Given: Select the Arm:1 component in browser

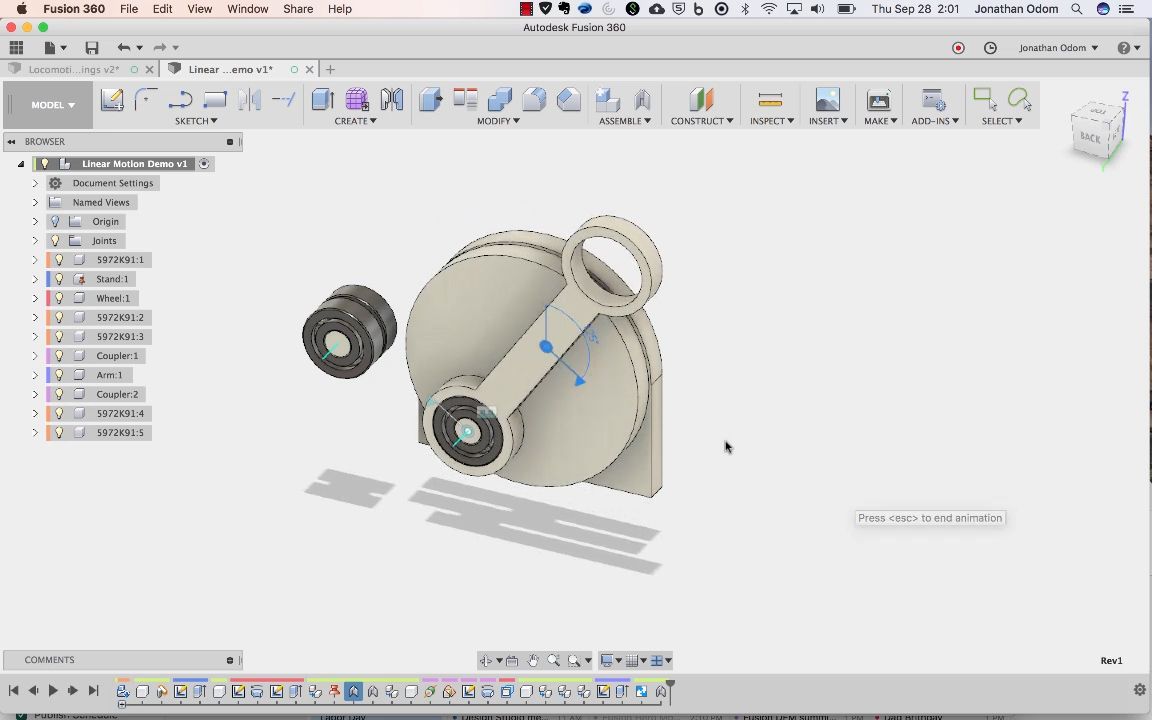Looking at the screenshot, I should (109, 375).
